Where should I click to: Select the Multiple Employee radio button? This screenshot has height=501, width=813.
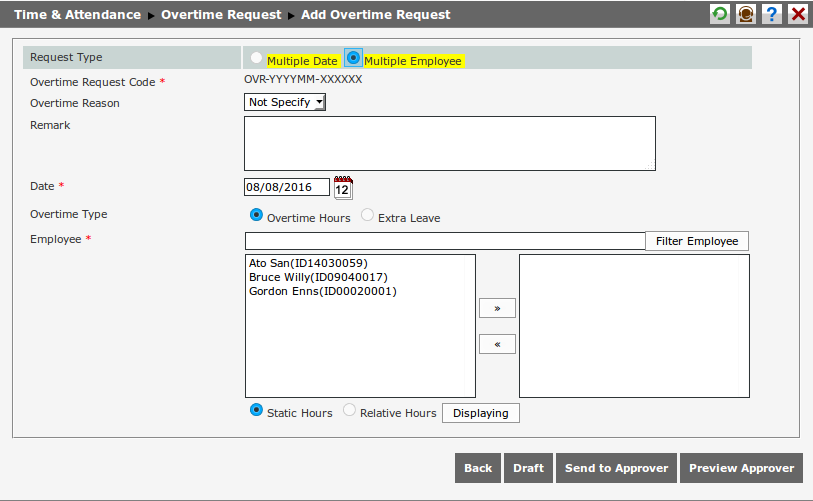(353, 59)
